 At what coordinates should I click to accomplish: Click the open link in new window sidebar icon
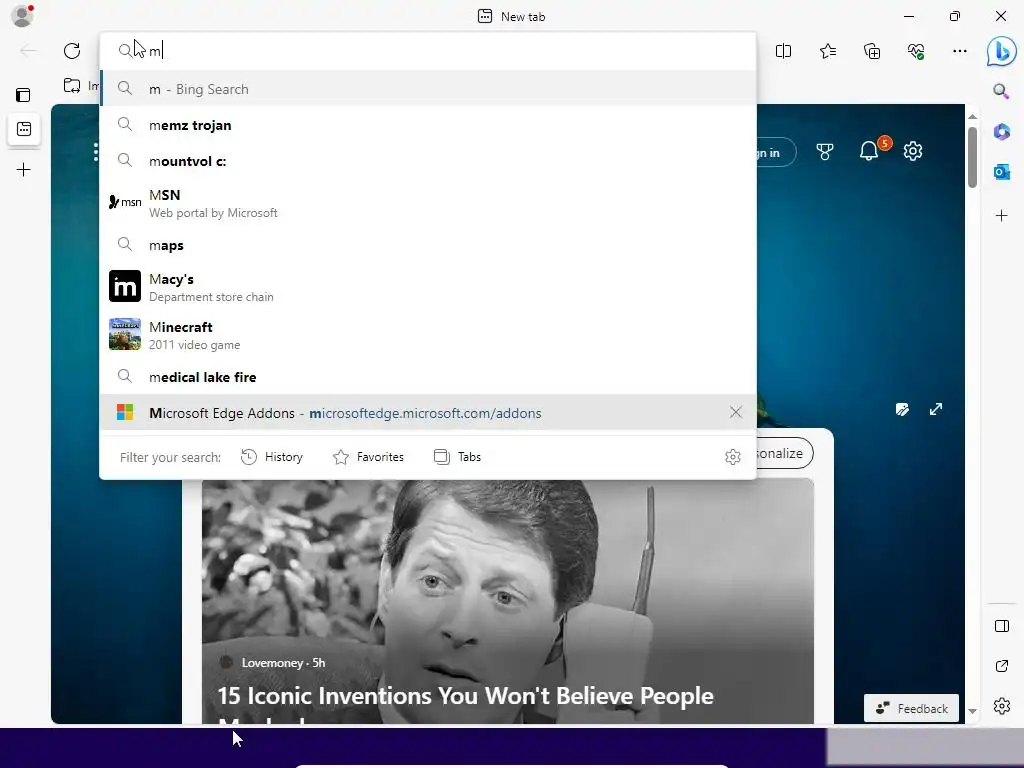click(x=1002, y=666)
